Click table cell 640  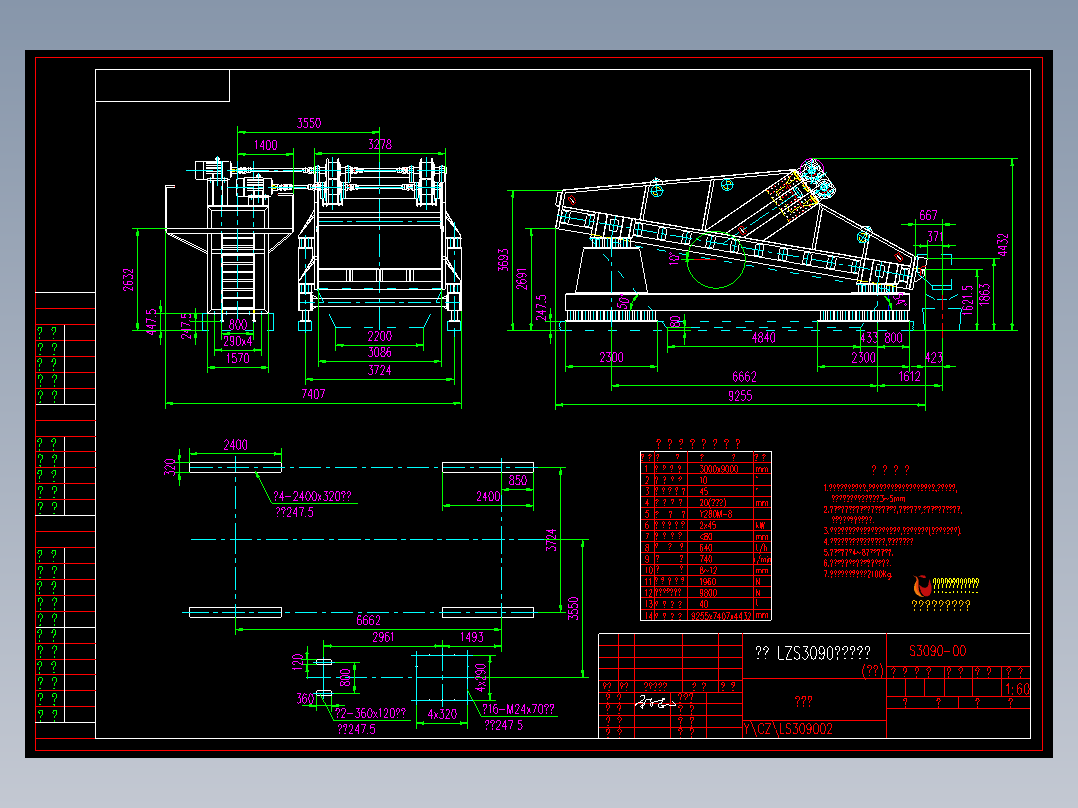(x=706, y=548)
